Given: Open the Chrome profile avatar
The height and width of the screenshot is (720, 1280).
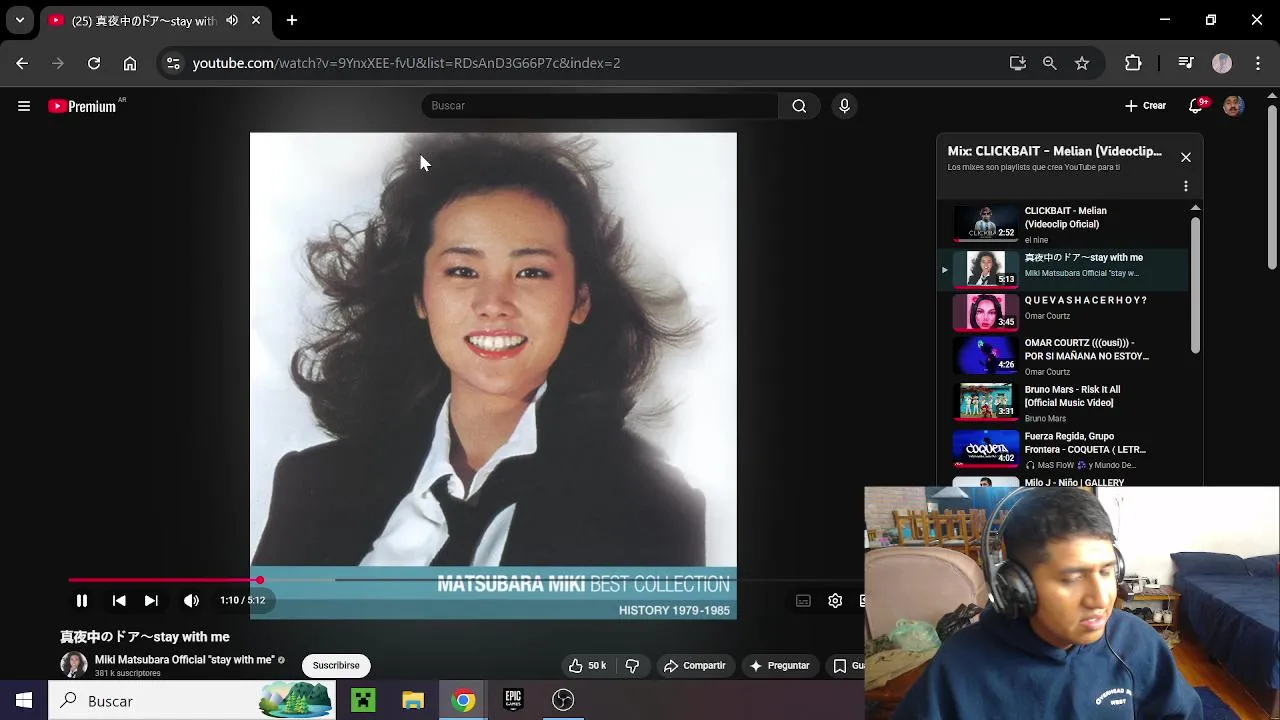Looking at the screenshot, I should click(1222, 63).
